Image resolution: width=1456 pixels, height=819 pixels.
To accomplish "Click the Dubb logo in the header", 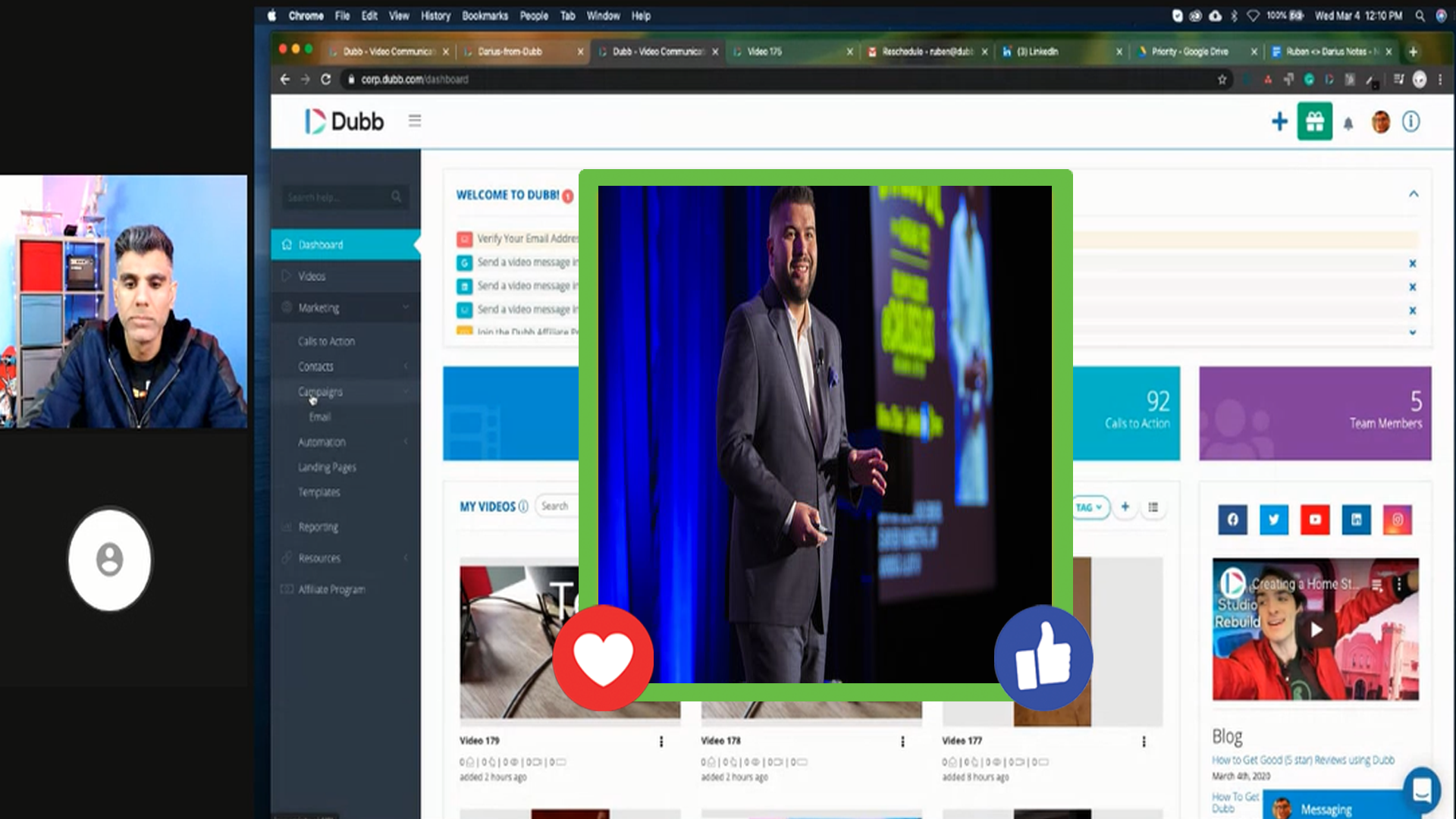I will (344, 121).
